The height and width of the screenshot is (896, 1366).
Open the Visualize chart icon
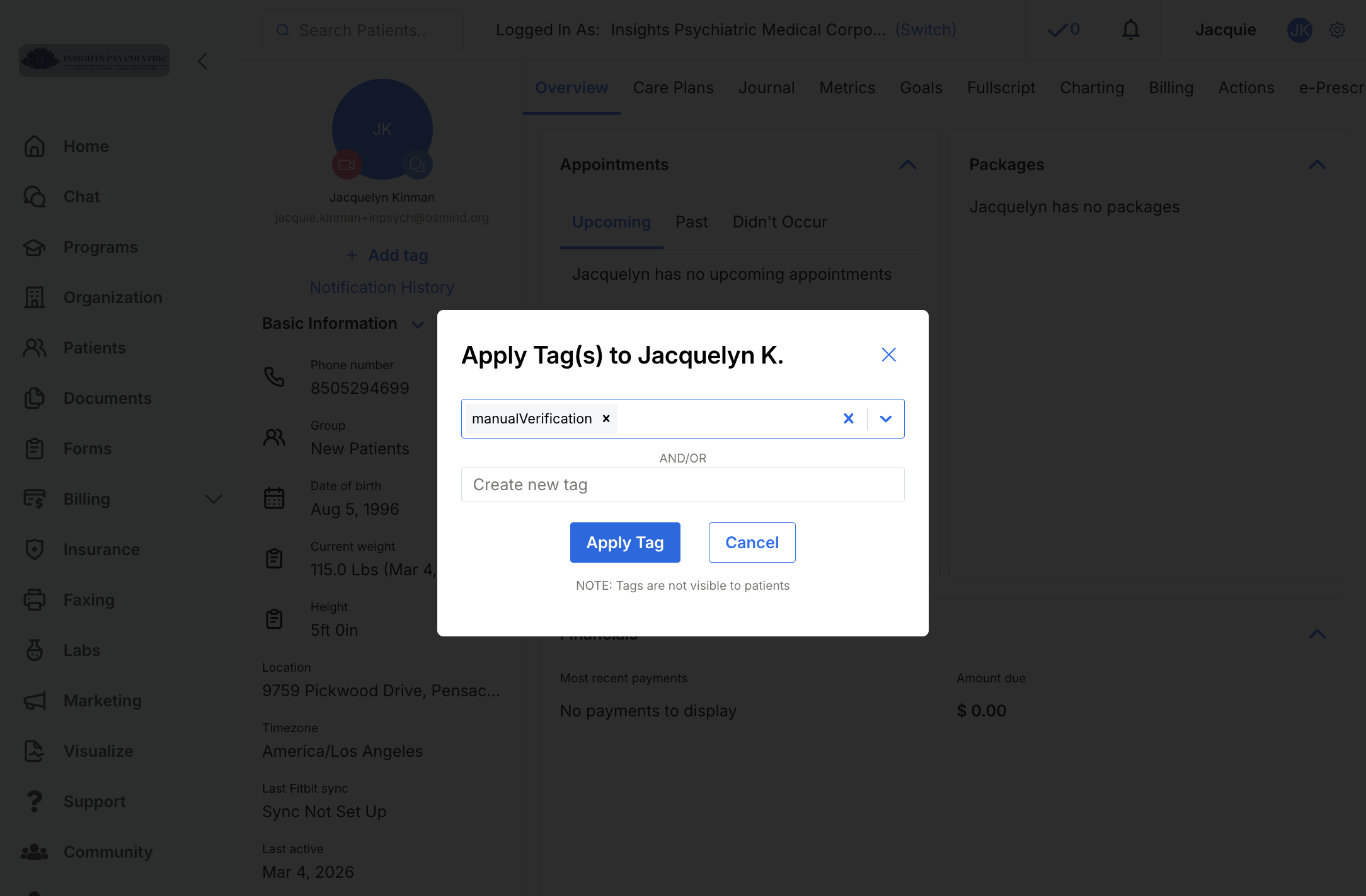(35, 751)
